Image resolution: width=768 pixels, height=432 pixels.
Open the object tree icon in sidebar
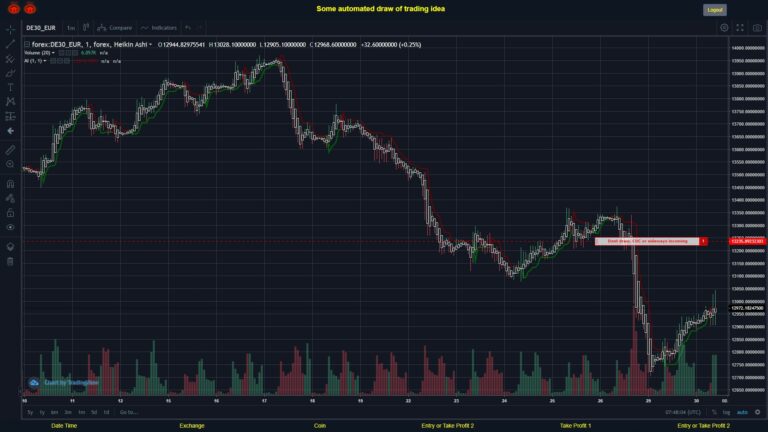[10, 246]
